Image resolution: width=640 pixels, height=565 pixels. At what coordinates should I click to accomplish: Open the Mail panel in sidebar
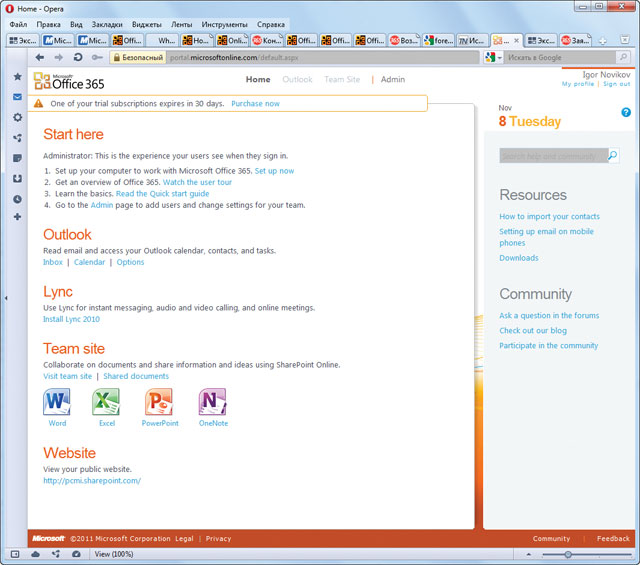tap(17, 97)
